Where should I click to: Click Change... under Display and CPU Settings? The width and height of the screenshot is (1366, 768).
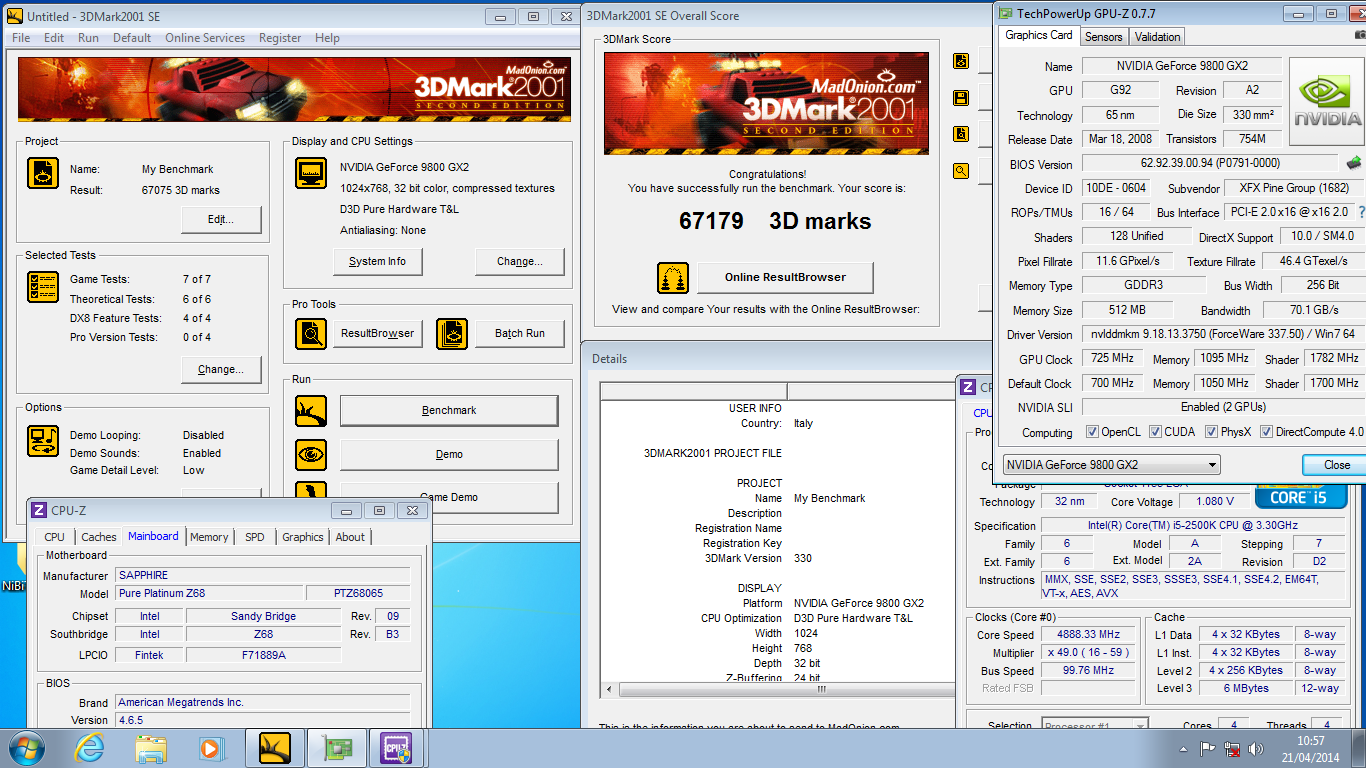coord(520,261)
